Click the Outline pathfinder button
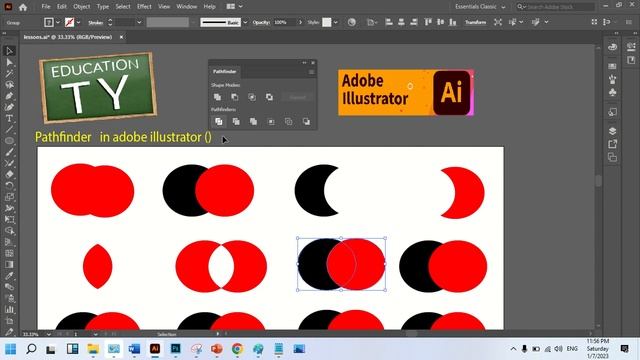640x360 pixels. (x=289, y=122)
